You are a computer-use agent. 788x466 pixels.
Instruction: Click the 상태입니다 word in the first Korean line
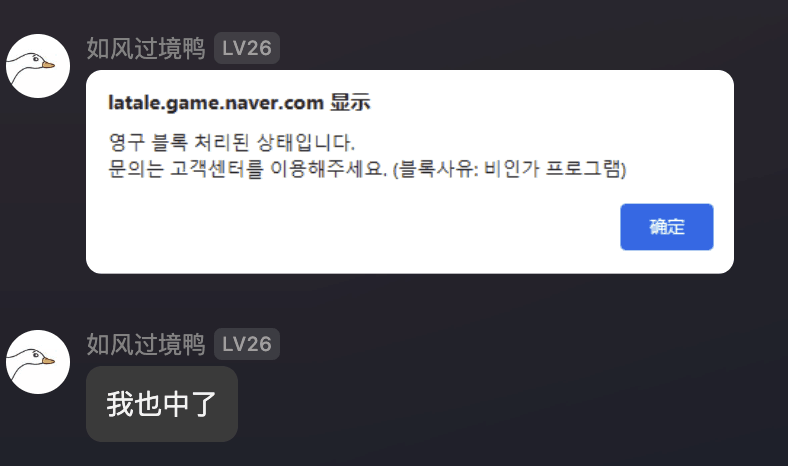[306, 142]
